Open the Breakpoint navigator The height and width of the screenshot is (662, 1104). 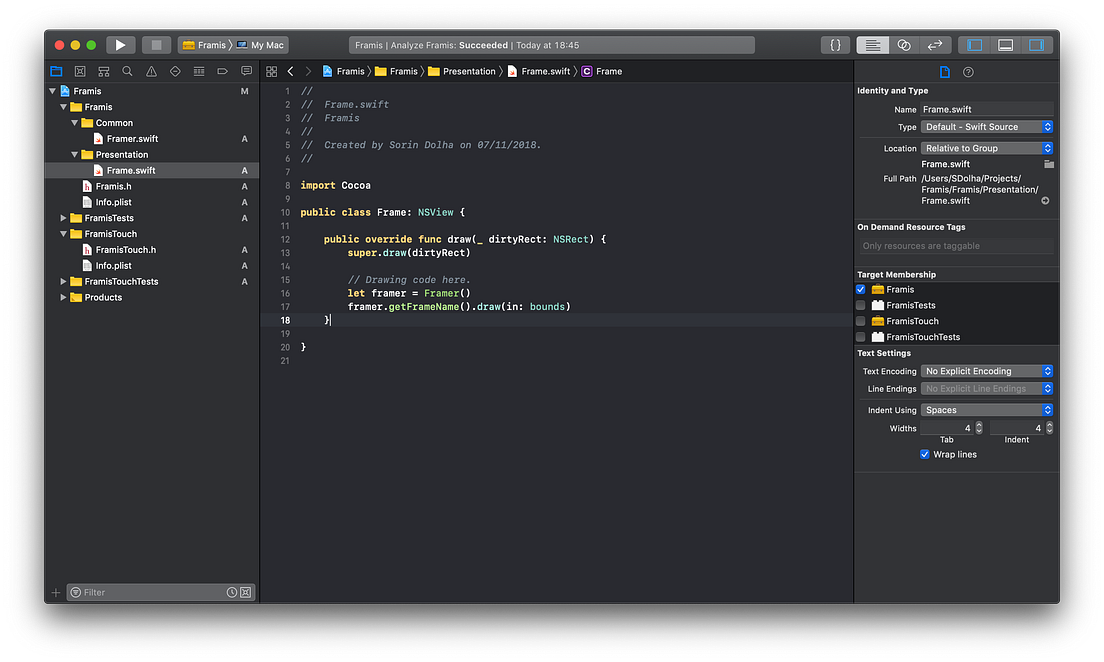pyautogui.click(x=223, y=71)
